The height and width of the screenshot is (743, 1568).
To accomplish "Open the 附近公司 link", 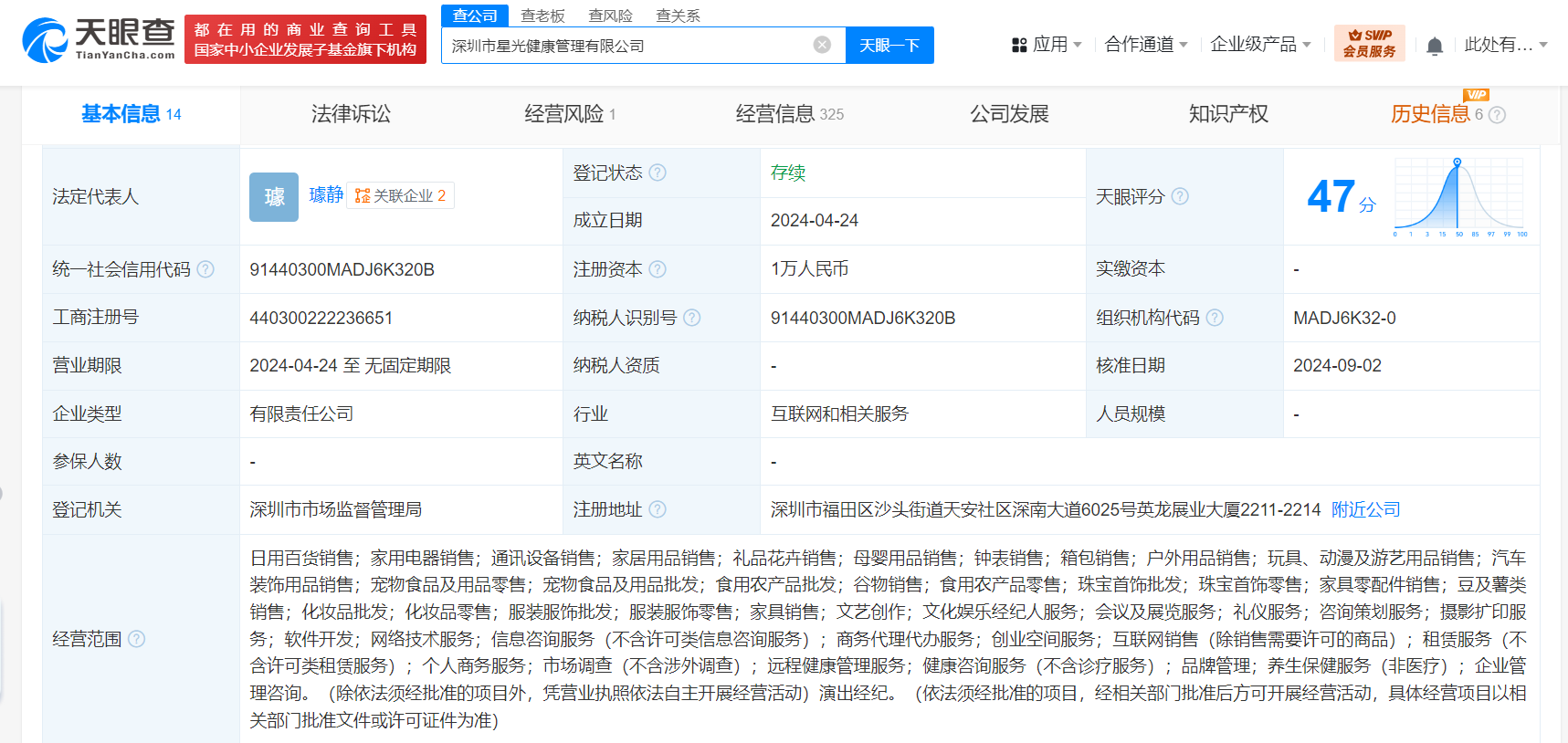I will click(x=1365, y=509).
